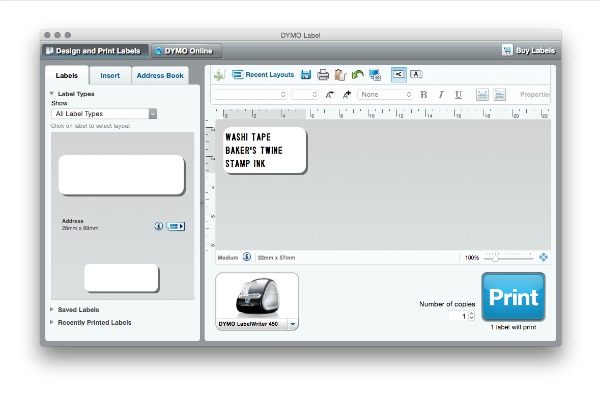Increase font size icon

[347, 95]
